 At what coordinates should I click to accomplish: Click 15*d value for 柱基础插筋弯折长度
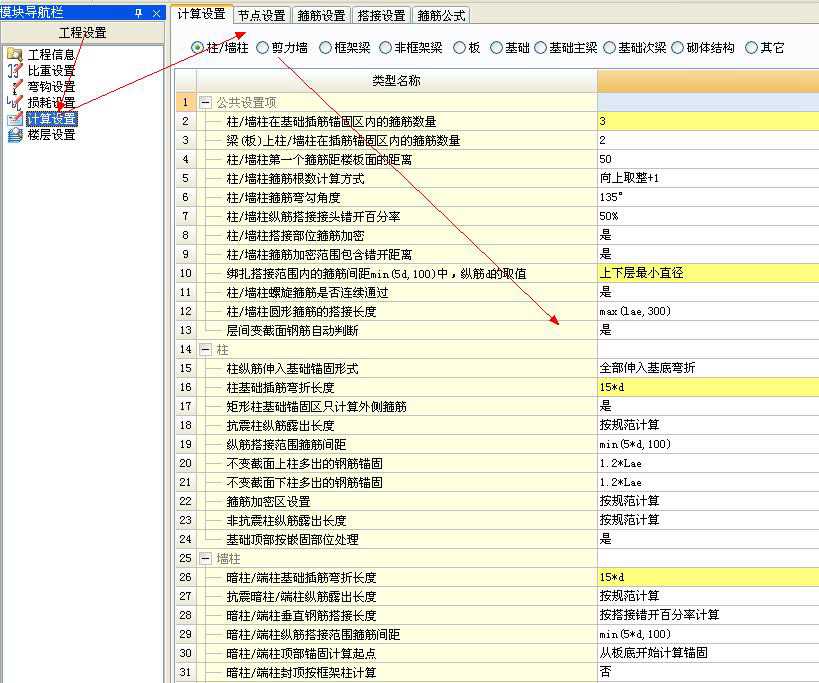pyautogui.click(x=708, y=387)
